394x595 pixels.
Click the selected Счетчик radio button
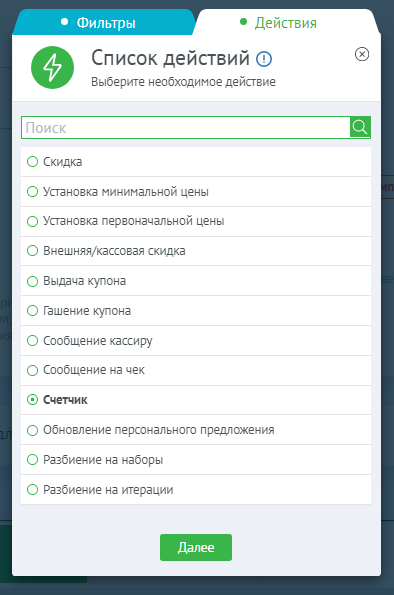coord(33,400)
